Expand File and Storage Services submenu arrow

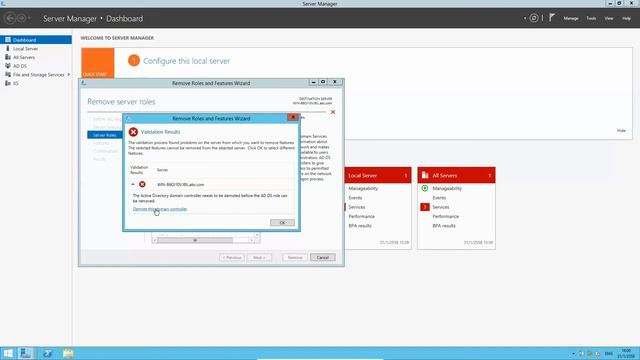click(x=69, y=74)
